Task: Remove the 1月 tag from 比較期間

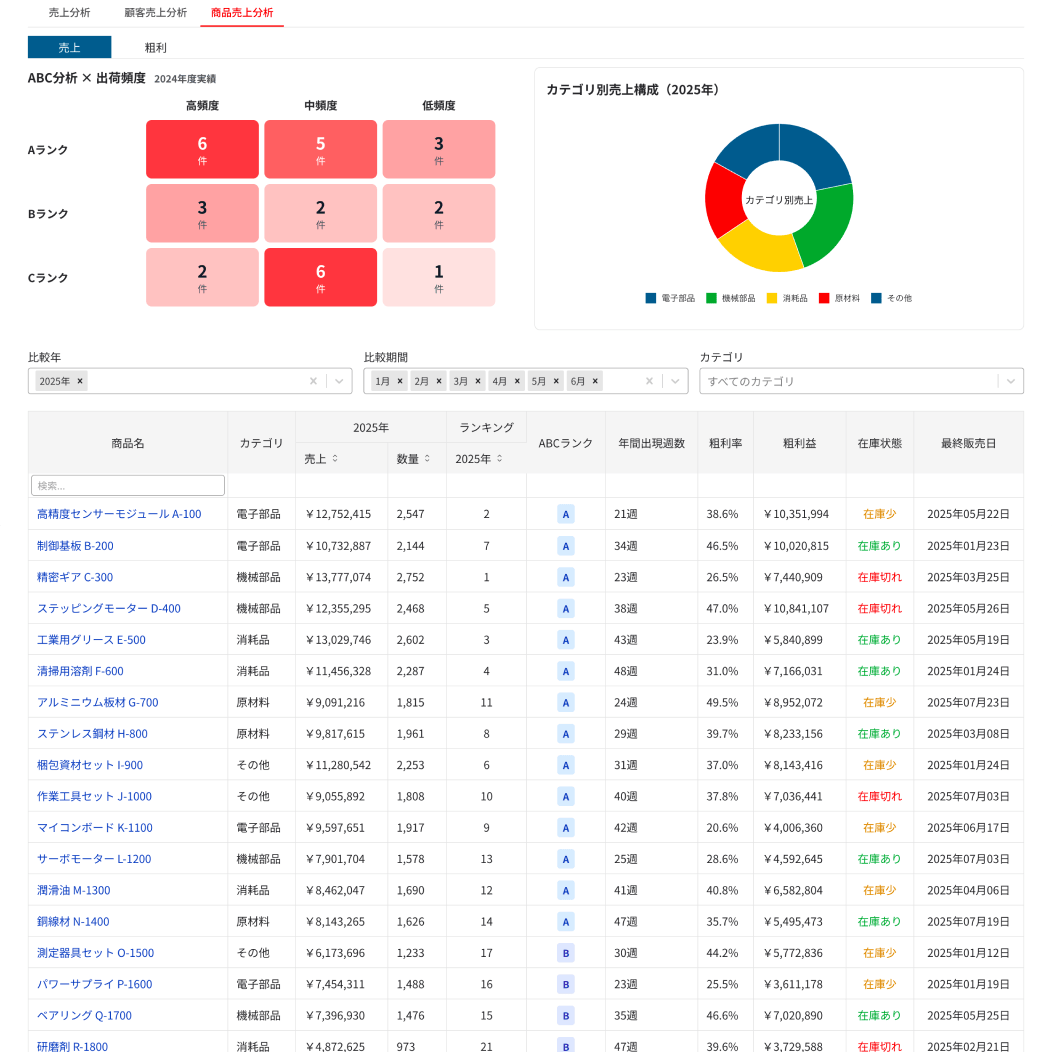Action: [x=400, y=381]
